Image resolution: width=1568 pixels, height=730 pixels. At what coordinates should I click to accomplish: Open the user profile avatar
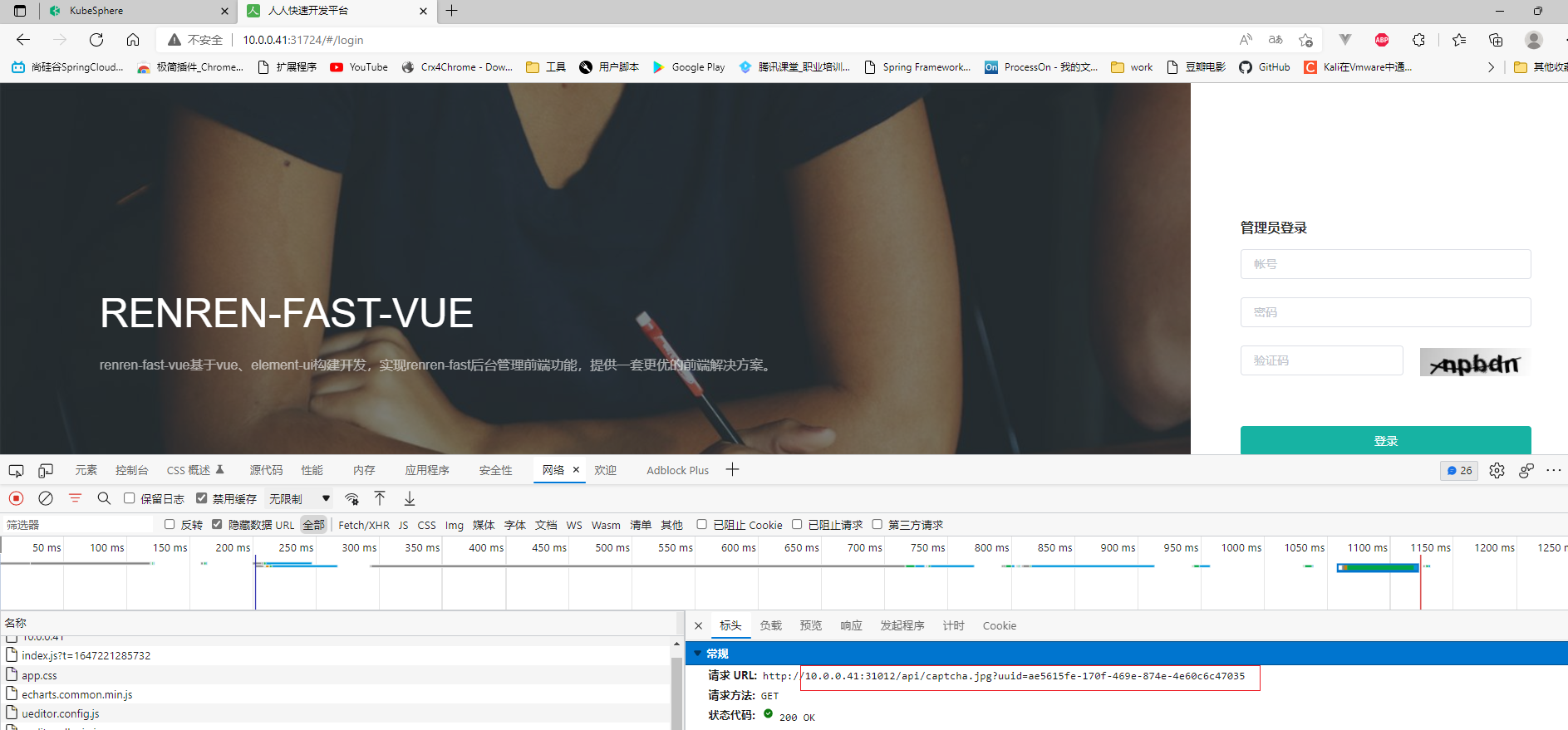[x=1534, y=40]
